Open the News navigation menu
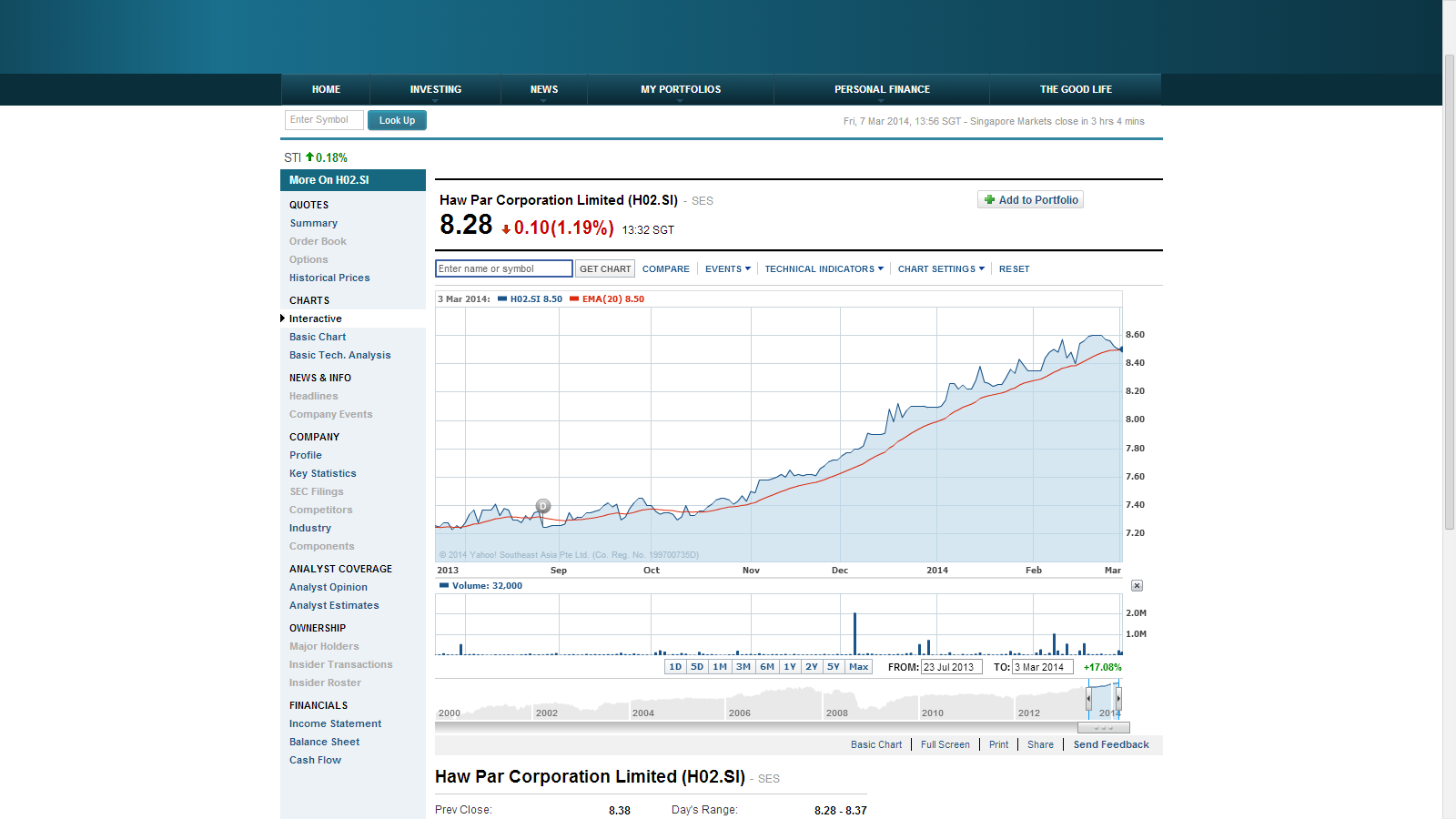1456x819 pixels. (x=544, y=89)
